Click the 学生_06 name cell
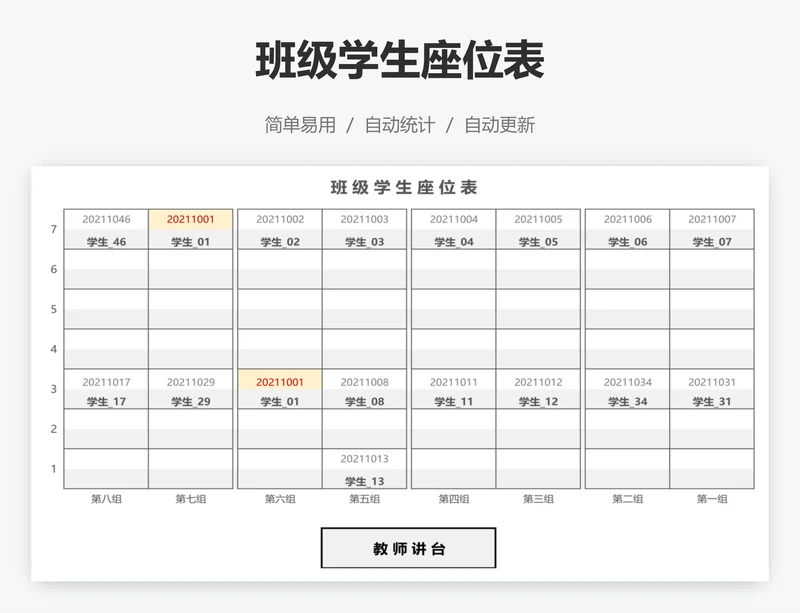Screen dimensions: 800x613 click(628, 239)
